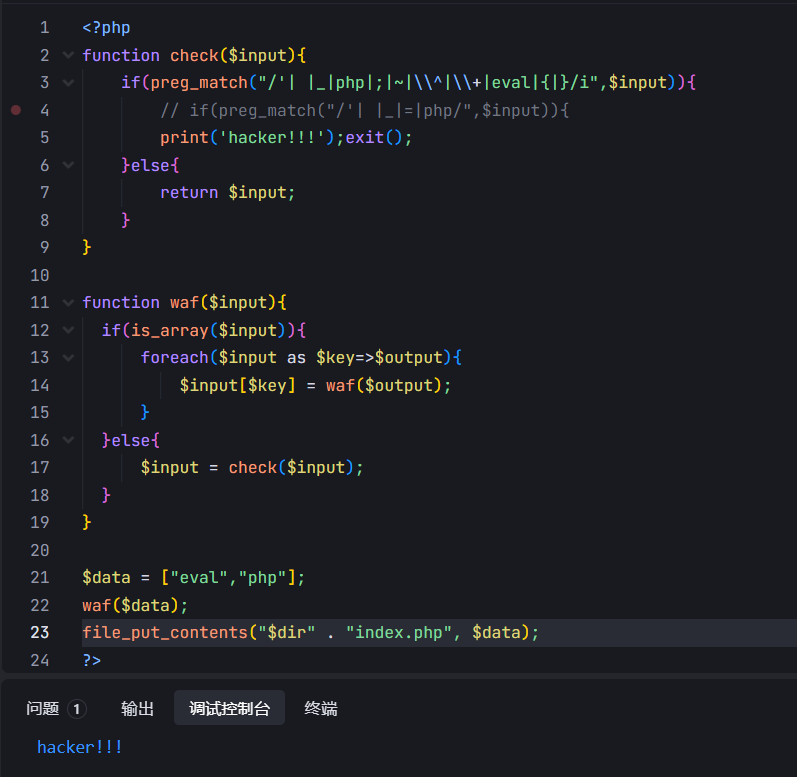Click the regex pattern string on line 3
The image size is (797, 777).
(x=428, y=82)
